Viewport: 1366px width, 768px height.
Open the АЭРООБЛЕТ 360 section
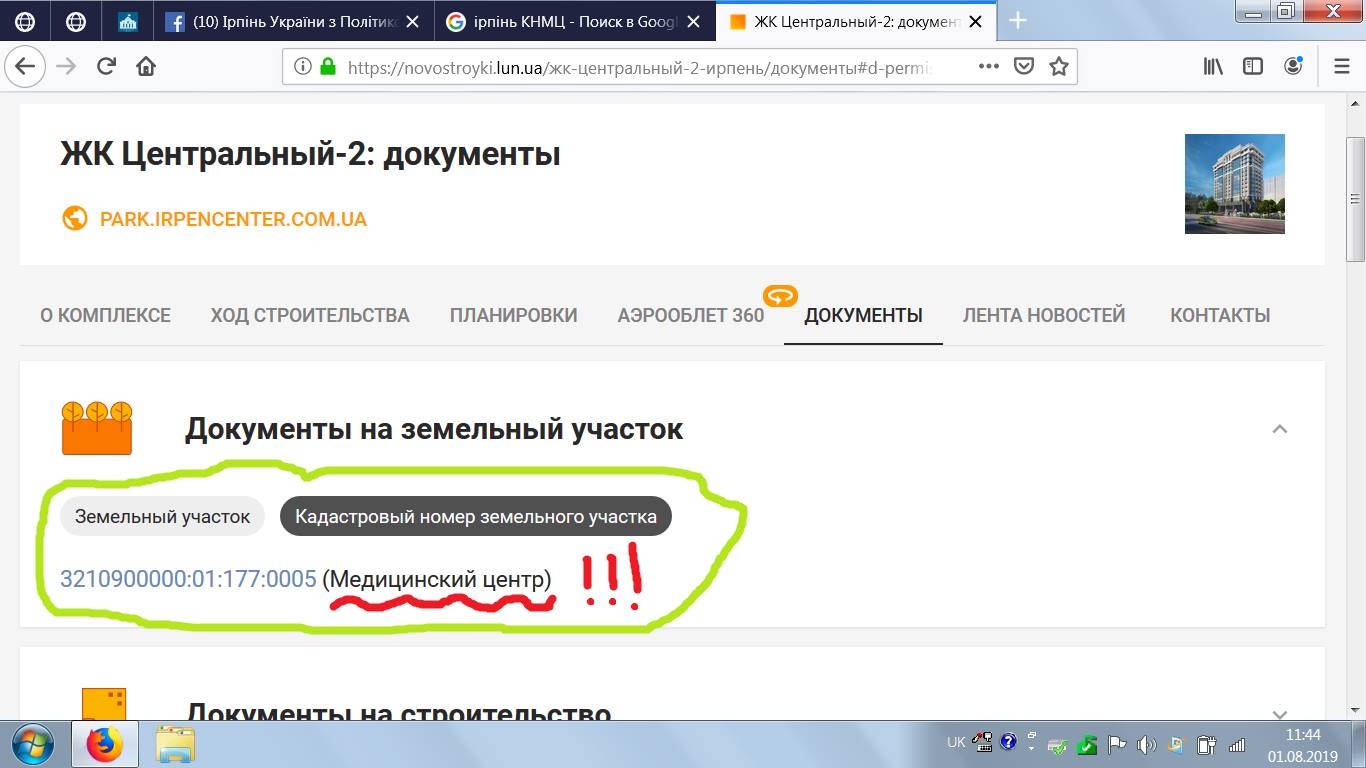pyautogui.click(x=691, y=315)
